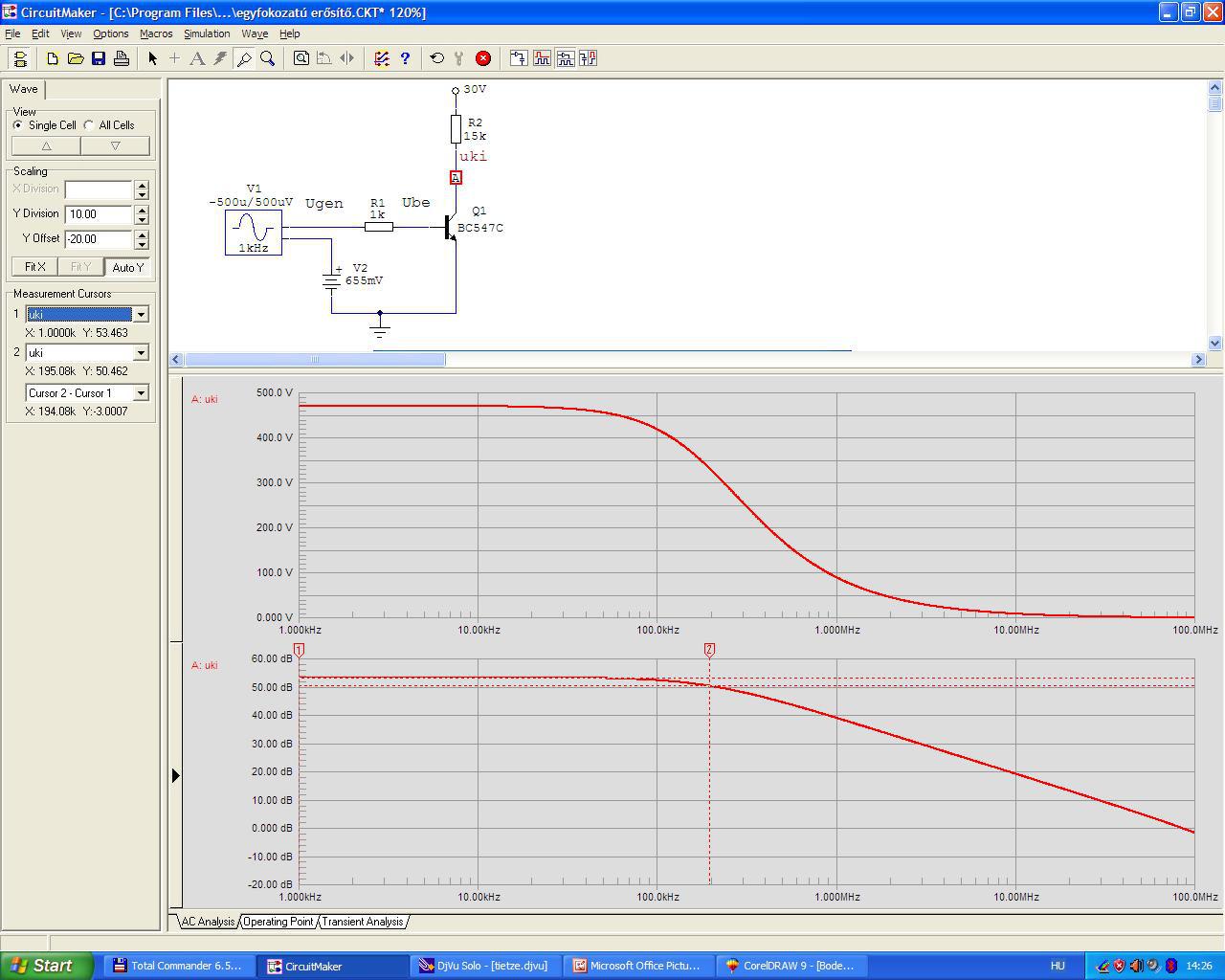
Task: Click the Y Division input field
Action: pyautogui.click(x=99, y=214)
